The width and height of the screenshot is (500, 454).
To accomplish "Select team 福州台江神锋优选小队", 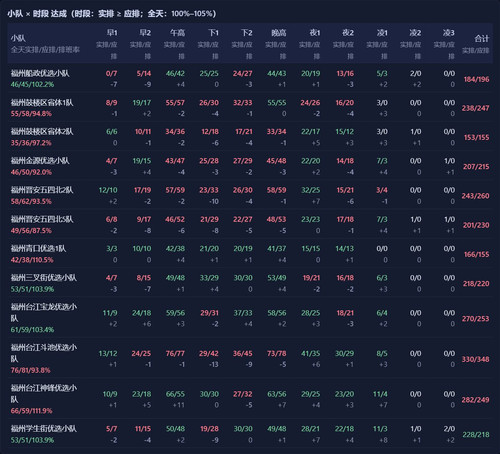I will tap(44, 393).
